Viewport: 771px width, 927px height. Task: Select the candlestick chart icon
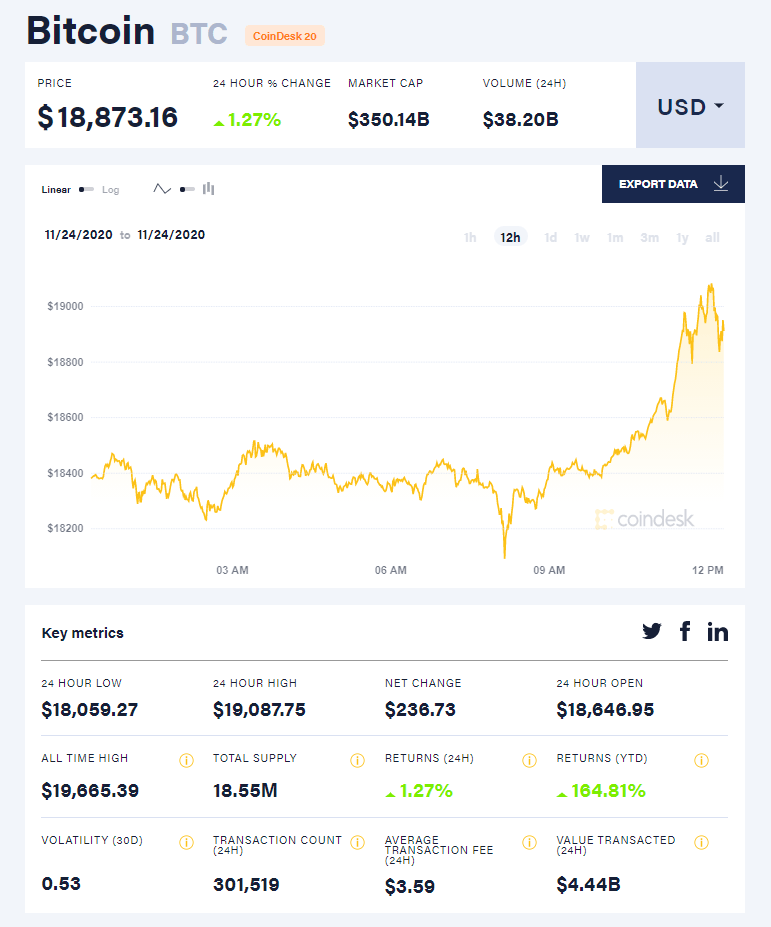tap(209, 188)
